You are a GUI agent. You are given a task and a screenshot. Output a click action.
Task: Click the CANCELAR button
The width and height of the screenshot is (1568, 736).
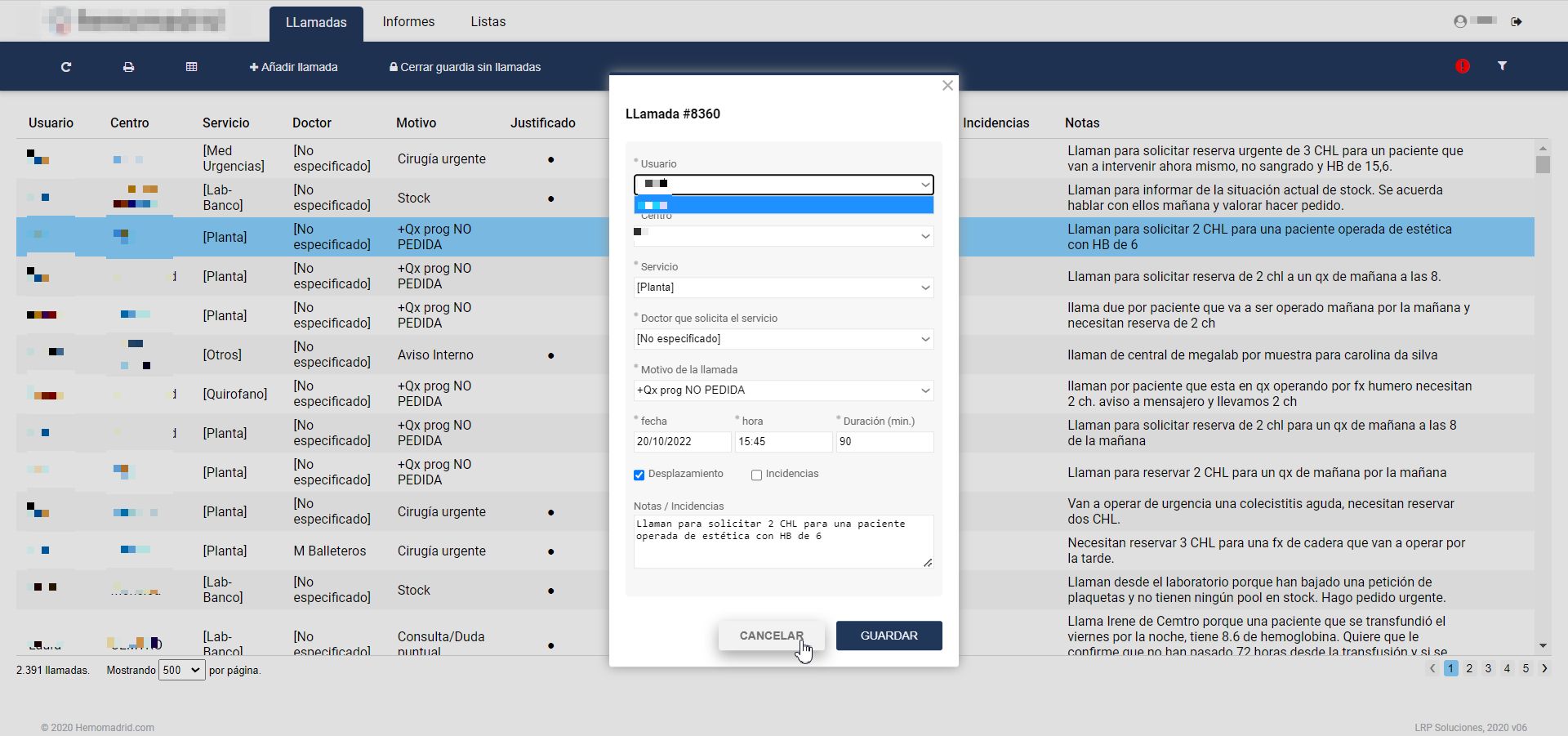[x=771, y=636]
